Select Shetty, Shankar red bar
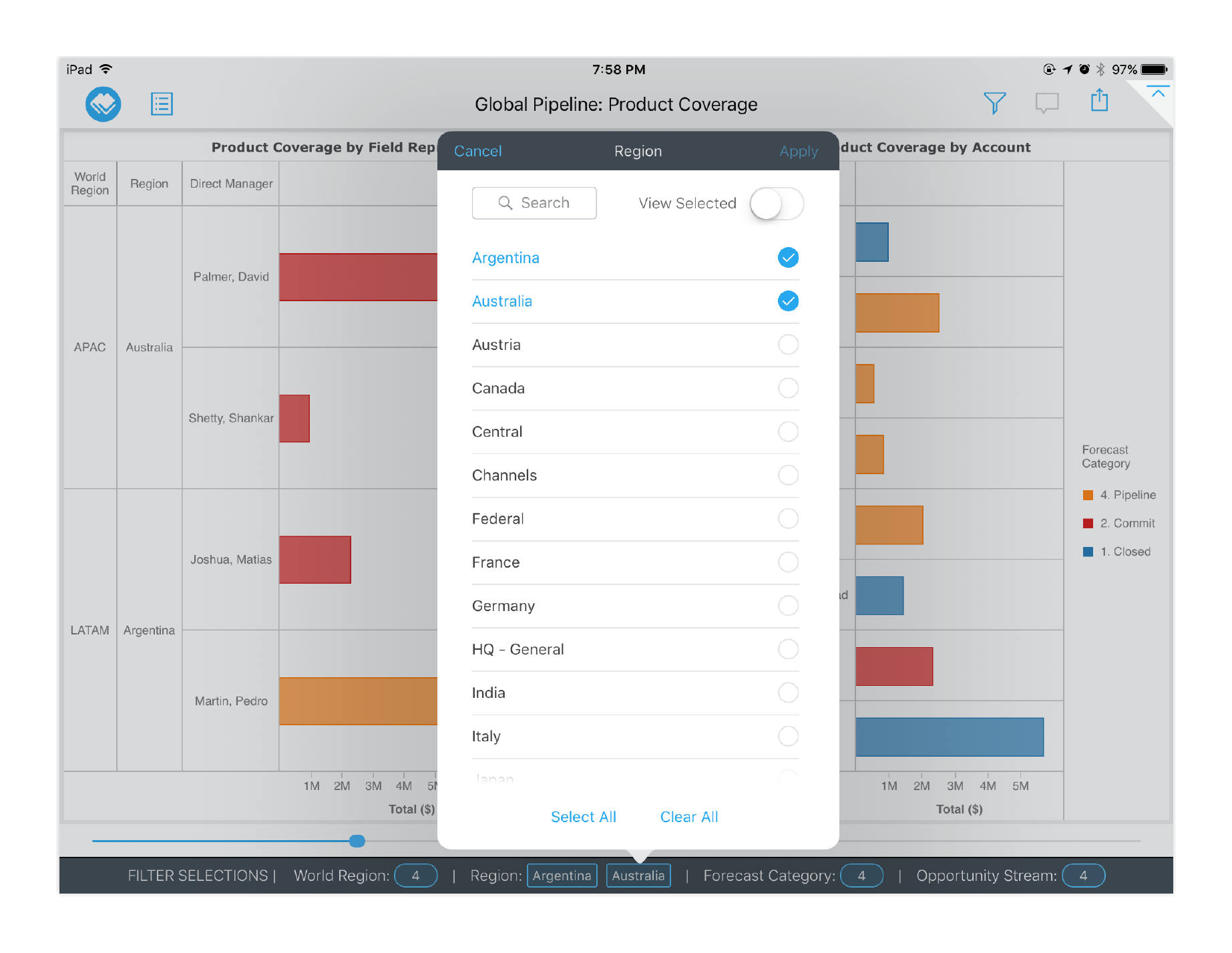This screenshot has height=953, width=1232. (x=294, y=419)
